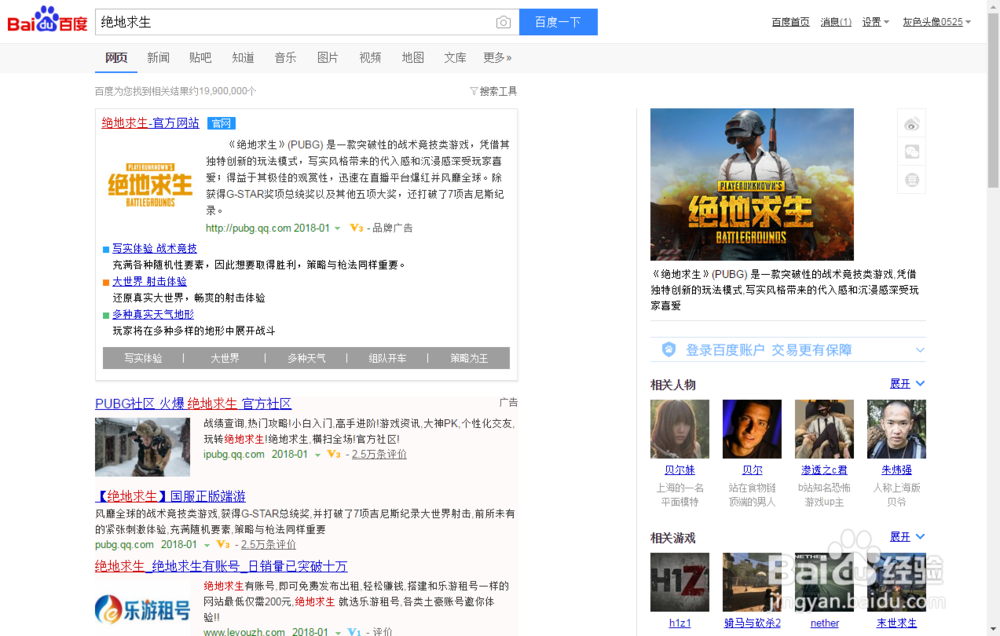This screenshot has width=1000, height=636.
Task: Expand arrow next to pubg.qq.com 2018-01 品牌广告
Action: click(x=337, y=228)
